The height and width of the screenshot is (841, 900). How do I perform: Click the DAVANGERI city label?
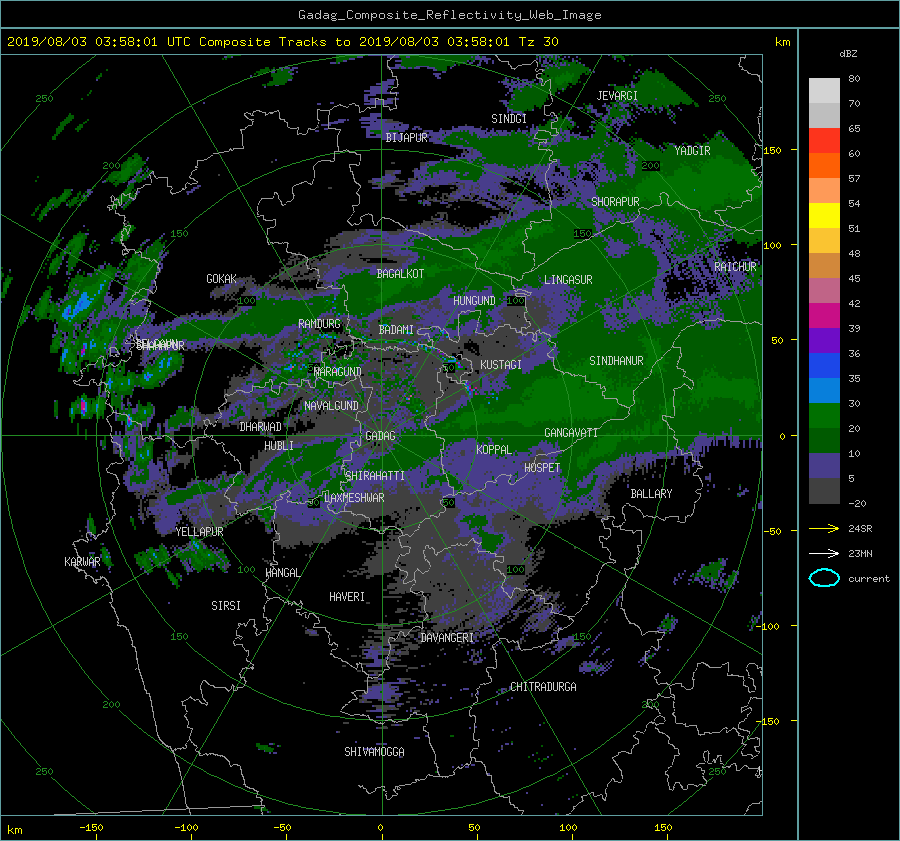[x=447, y=638]
